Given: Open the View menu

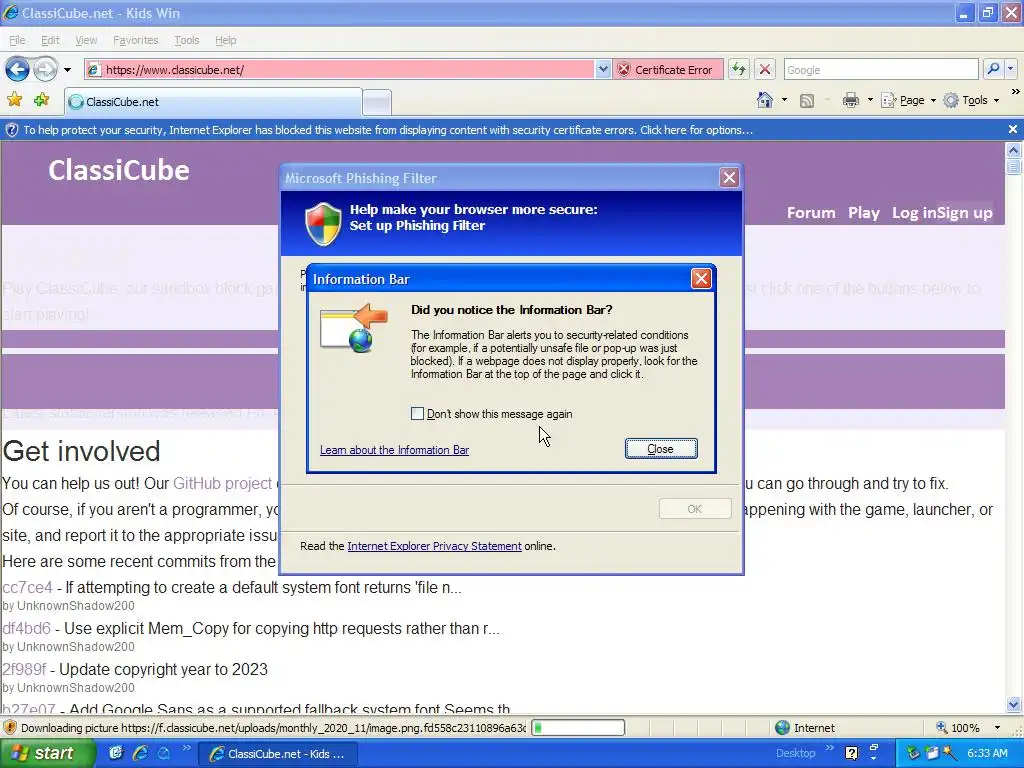Looking at the screenshot, I should (x=86, y=40).
